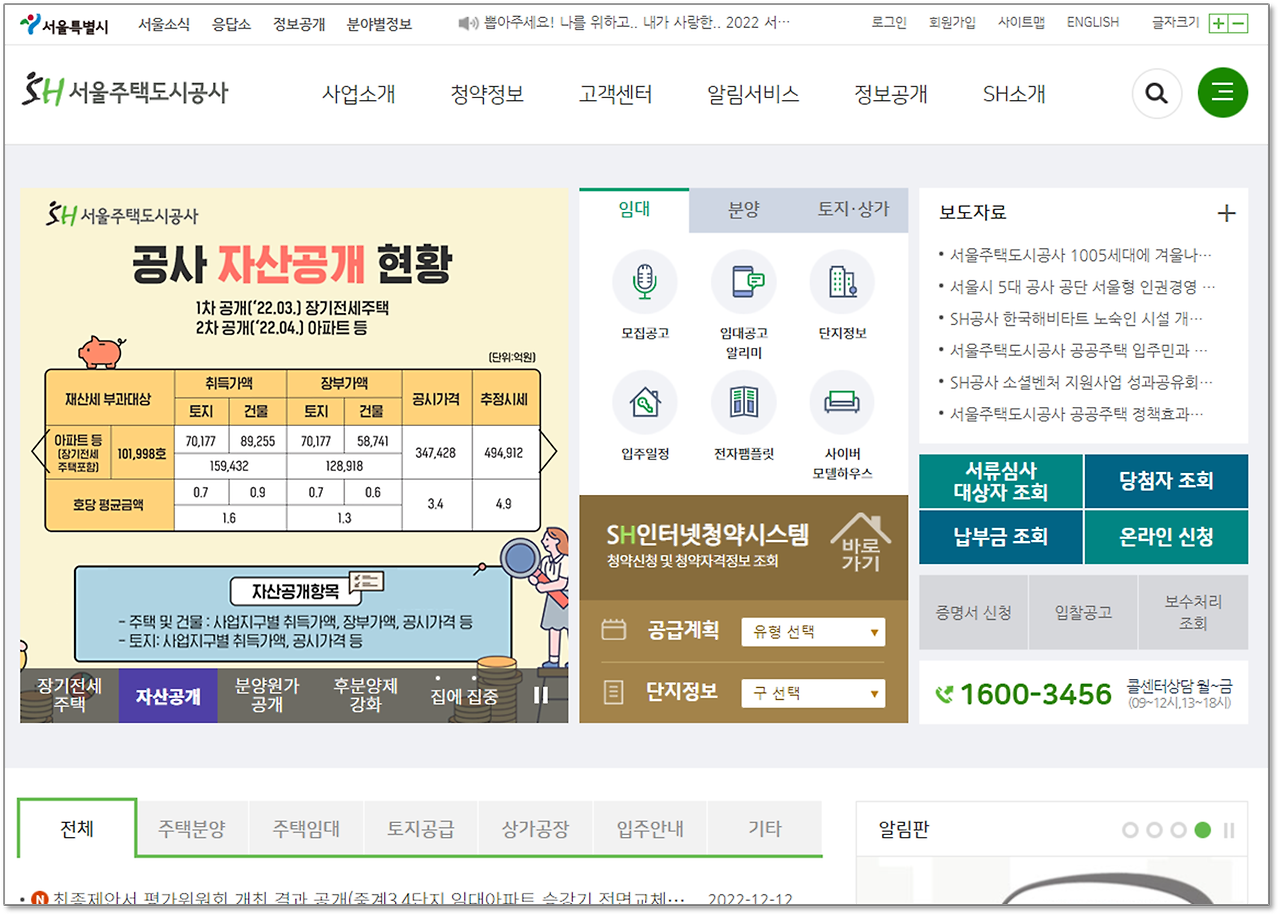
Task: Select the 토지공급 notice tab
Action: (x=420, y=829)
